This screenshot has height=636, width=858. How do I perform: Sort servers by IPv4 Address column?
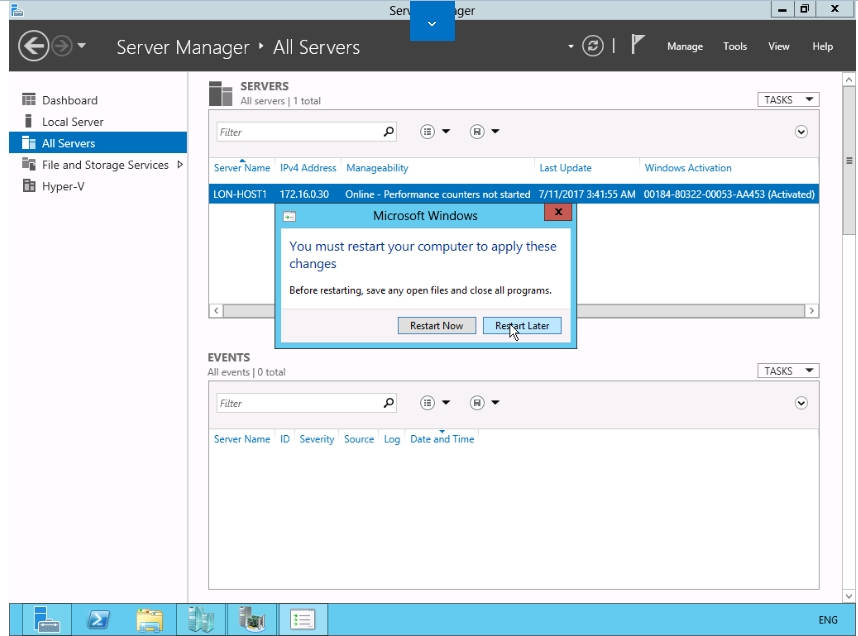308,168
